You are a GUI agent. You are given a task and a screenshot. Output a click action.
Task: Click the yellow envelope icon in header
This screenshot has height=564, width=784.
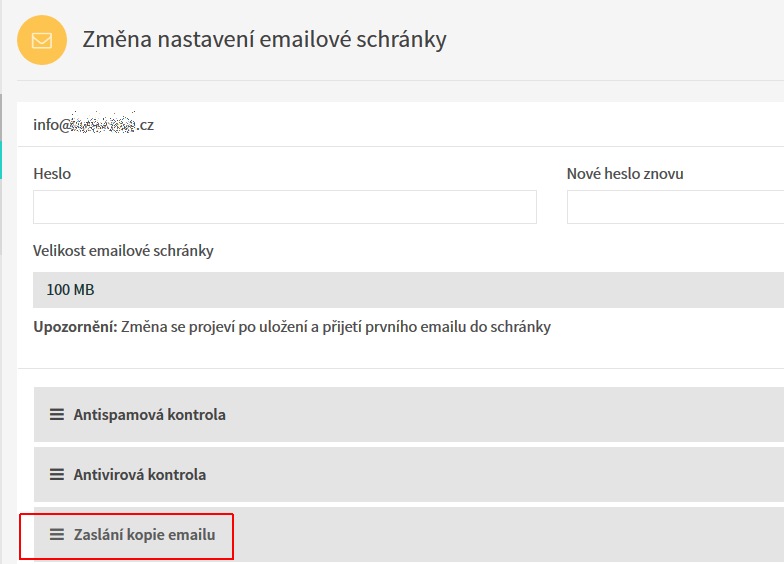(x=42, y=40)
